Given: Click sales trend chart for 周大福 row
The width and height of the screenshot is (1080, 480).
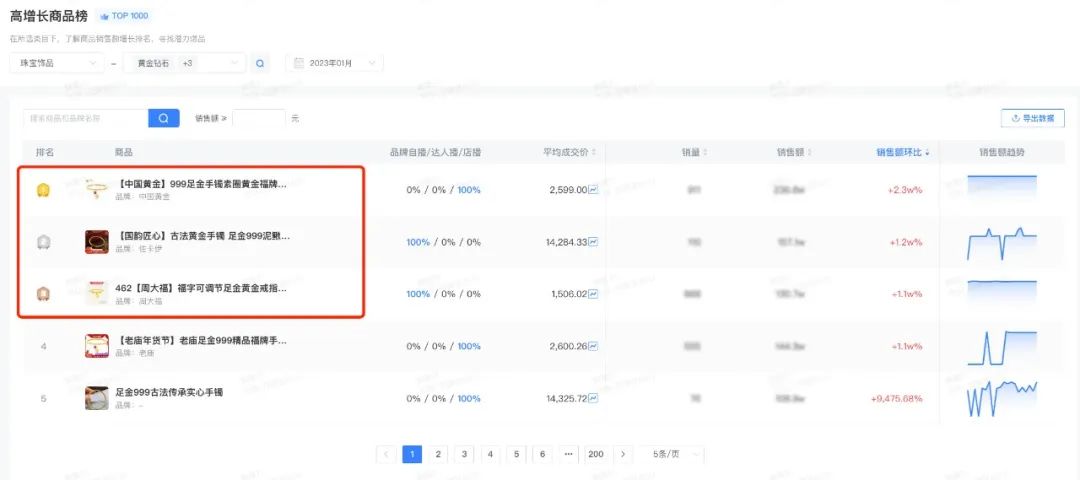Looking at the screenshot, I should (1001, 292).
